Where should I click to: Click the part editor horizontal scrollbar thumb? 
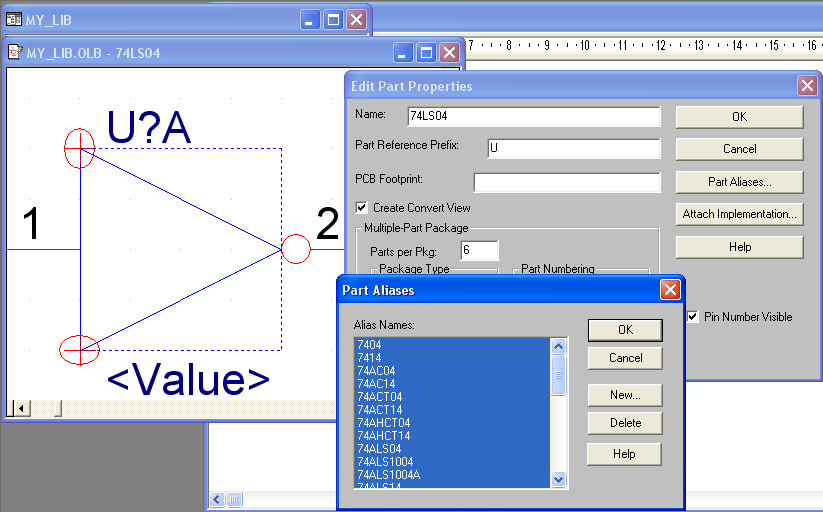[58, 408]
